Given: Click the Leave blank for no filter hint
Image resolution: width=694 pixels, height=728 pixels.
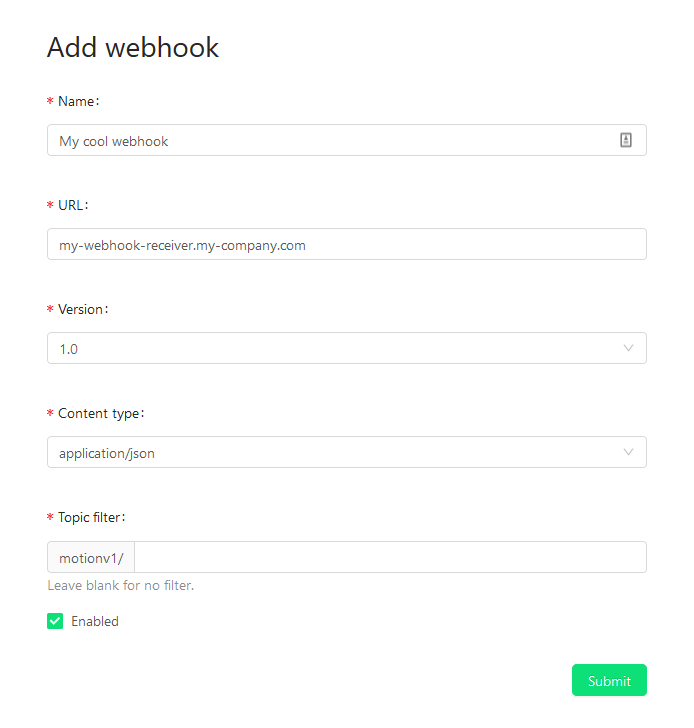Looking at the screenshot, I should tap(121, 585).
